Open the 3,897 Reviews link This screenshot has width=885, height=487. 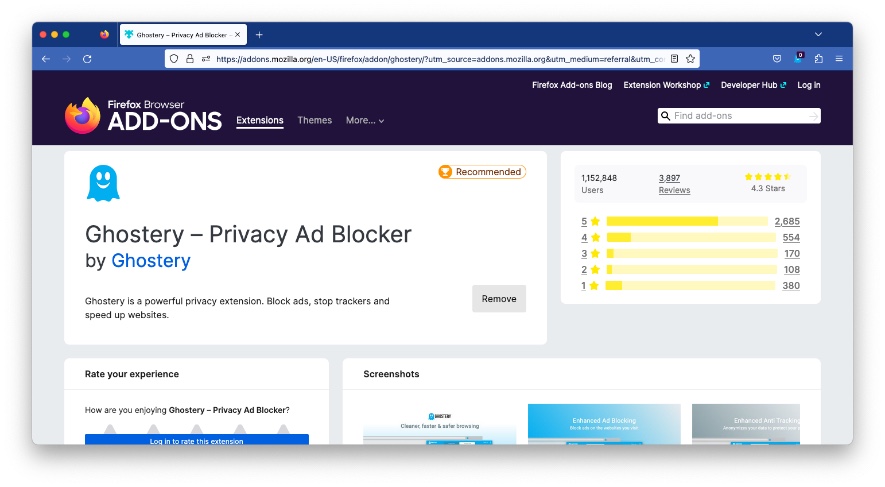click(x=669, y=178)
